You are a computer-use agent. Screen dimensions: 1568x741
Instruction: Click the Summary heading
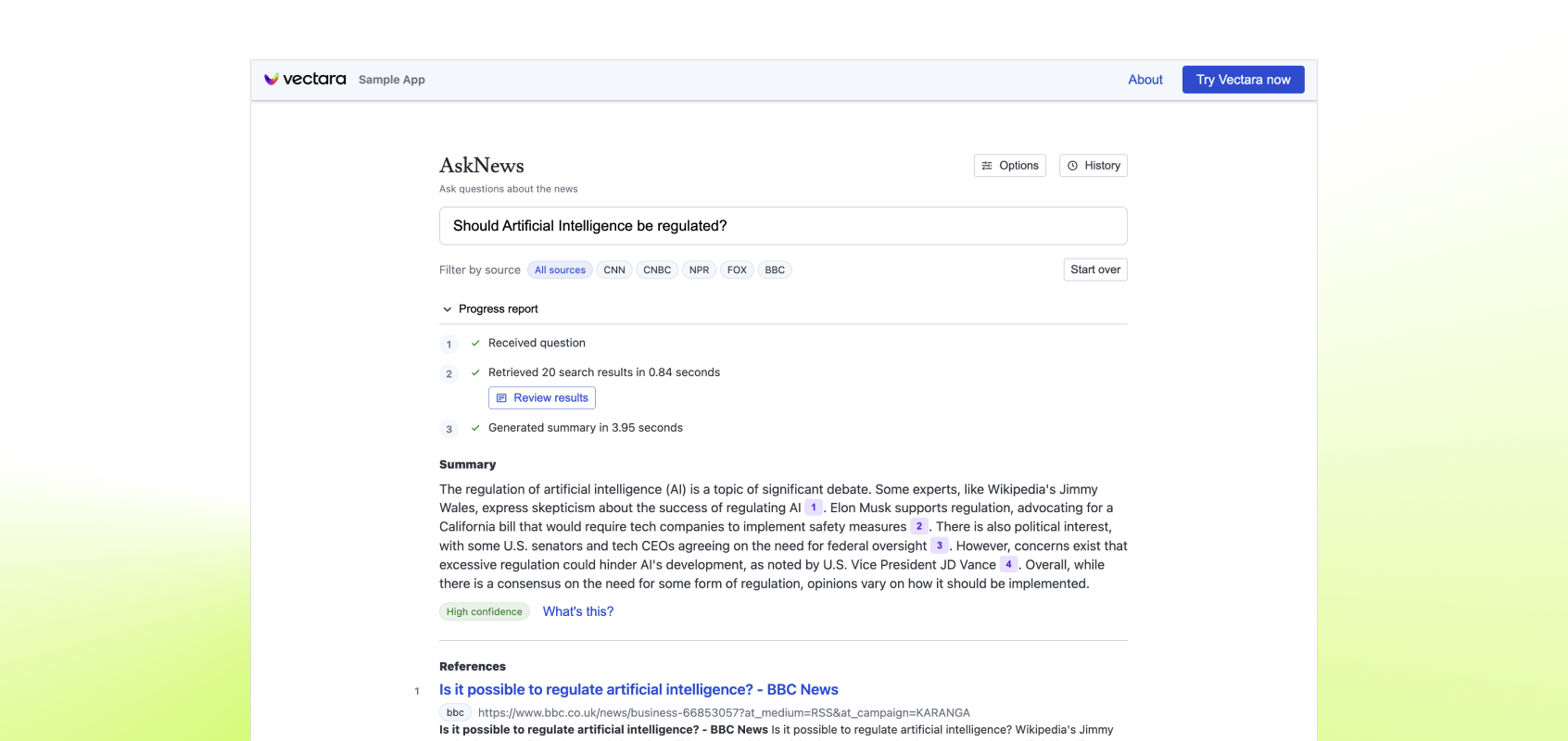[x=467, y=465]
